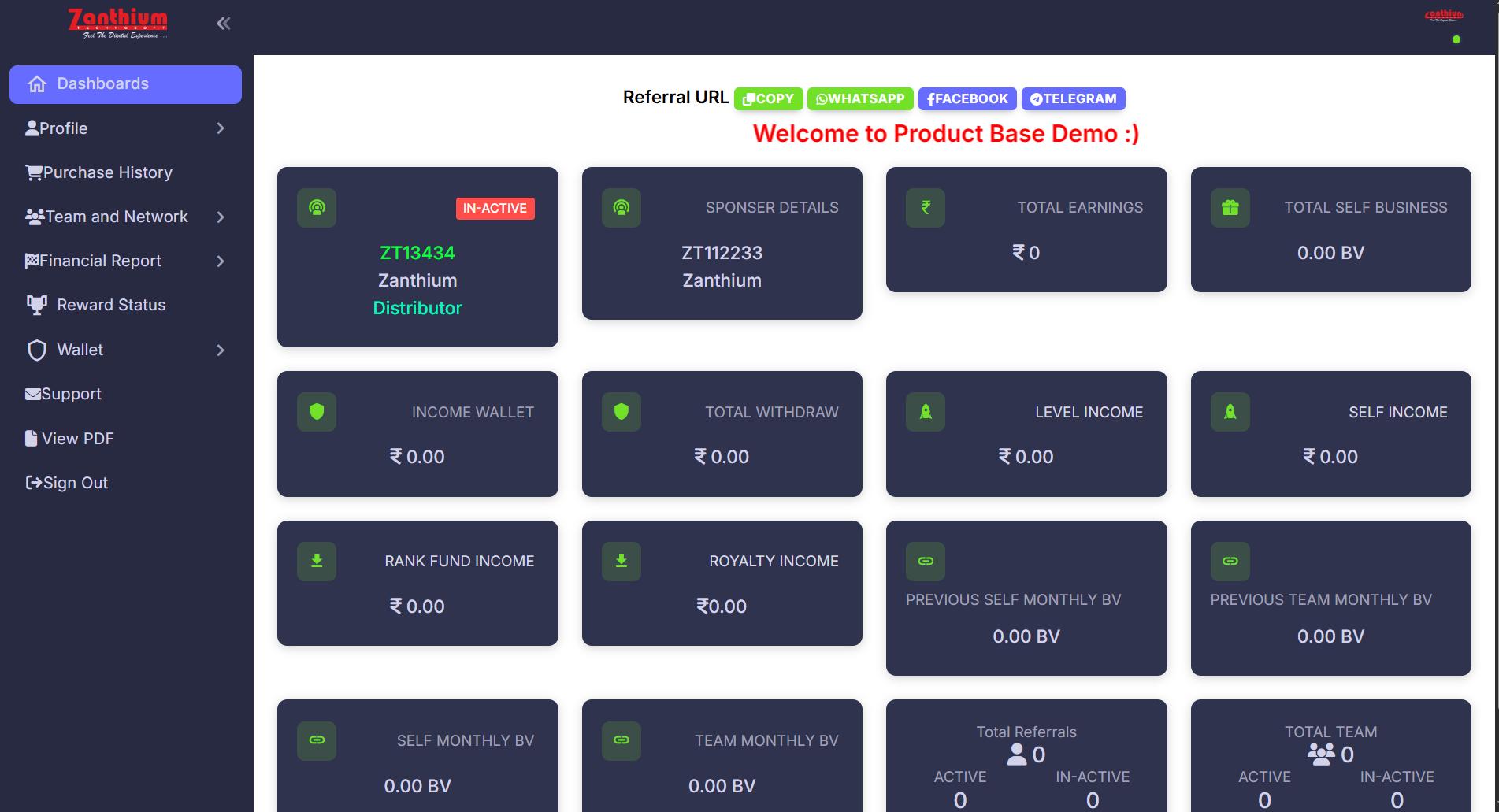Click link icon on Previous Team Monthly BV card
Screen dimensions: 1499x812
point(1230,562)
